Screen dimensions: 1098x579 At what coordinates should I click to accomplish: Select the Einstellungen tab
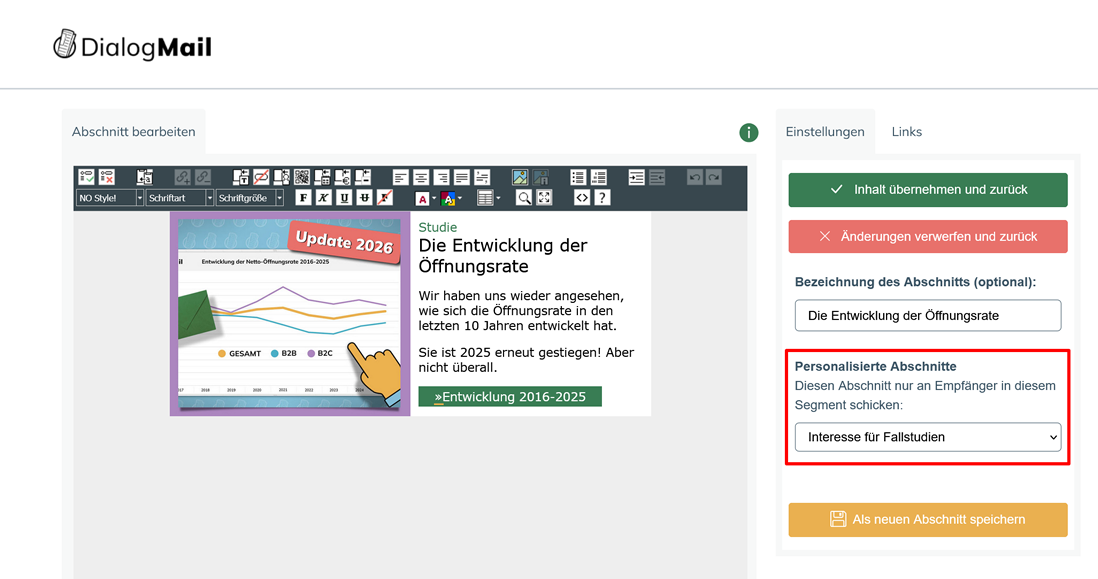point(824,132)
